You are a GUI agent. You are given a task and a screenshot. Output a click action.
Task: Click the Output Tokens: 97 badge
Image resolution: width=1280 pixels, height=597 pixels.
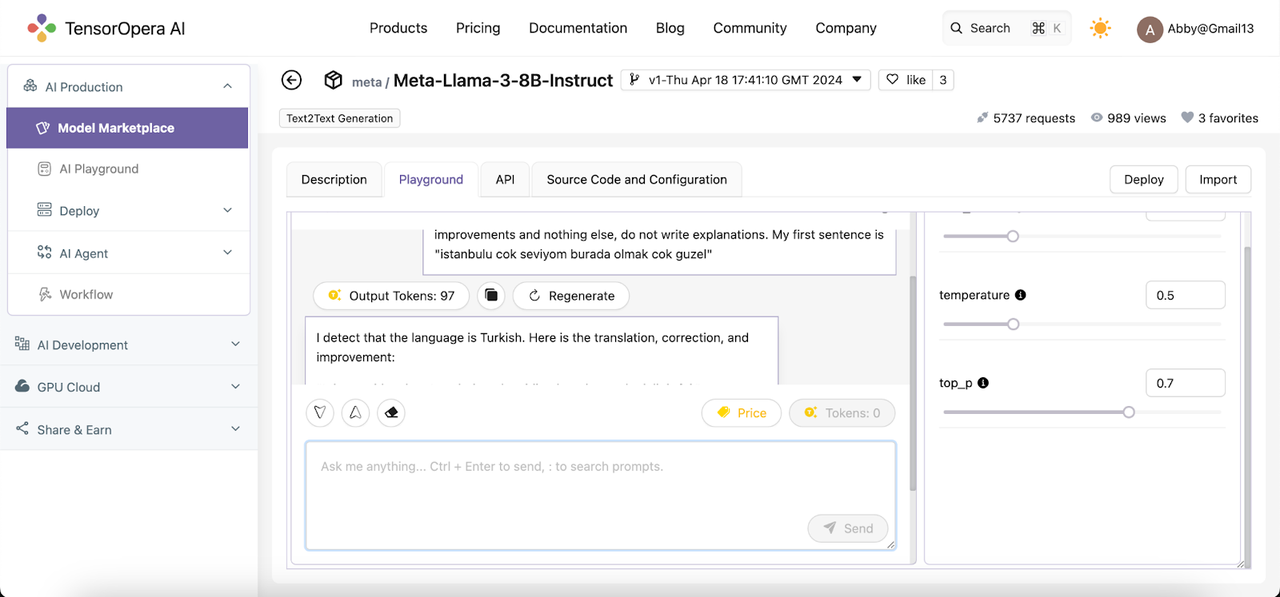click(x=391, y=295)
